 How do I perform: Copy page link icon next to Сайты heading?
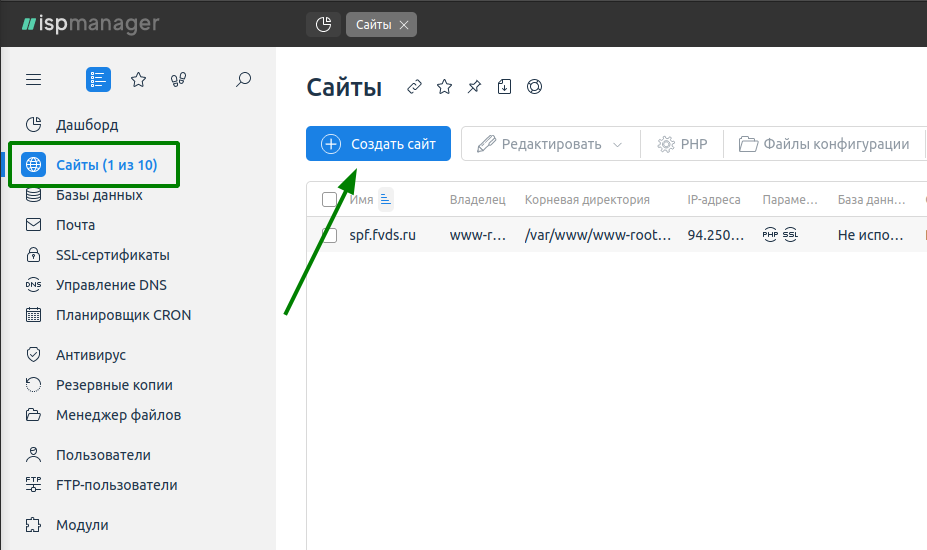pos(414,87)
